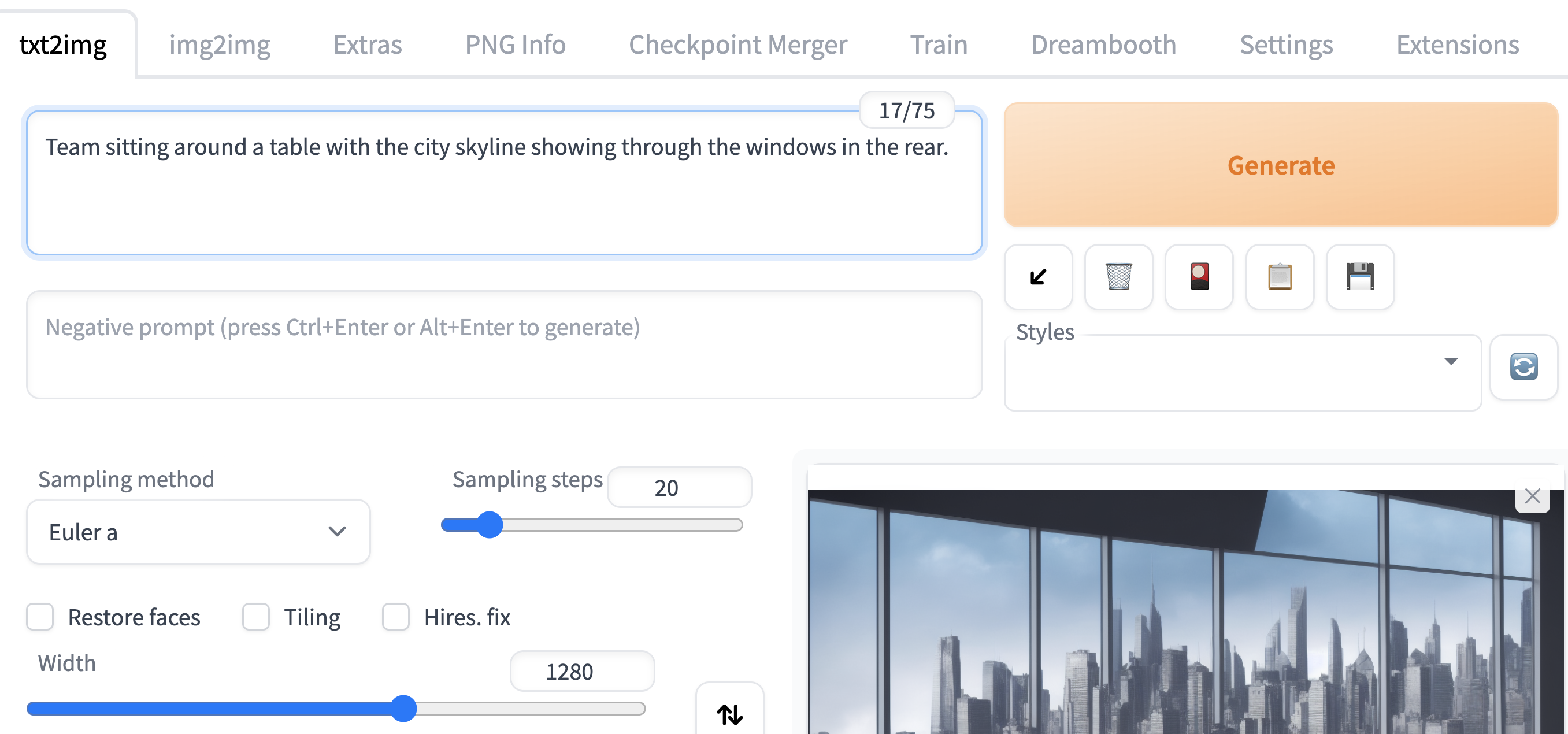Screen dimensions: 1568x734
Task: Click into the Negative prompt field
Action: click(504, 344)
